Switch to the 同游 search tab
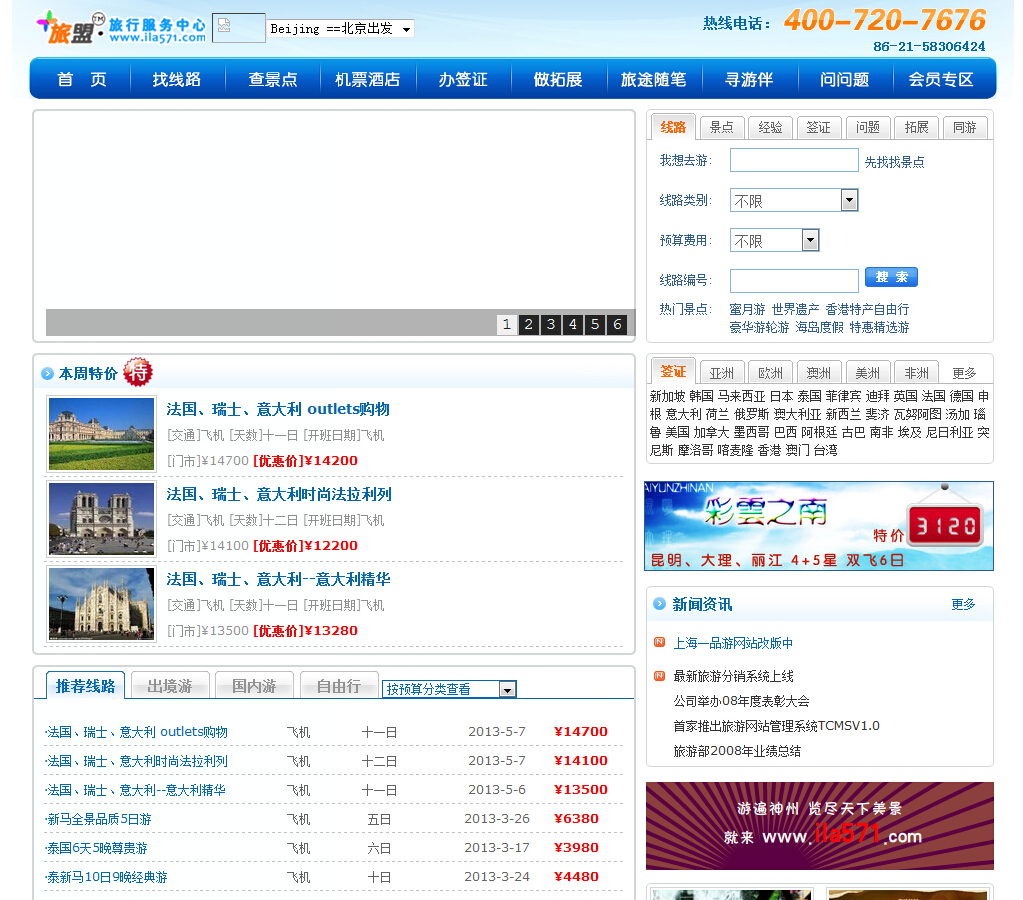The height and width of the screenshot is (900, 1023). (965, 127)
